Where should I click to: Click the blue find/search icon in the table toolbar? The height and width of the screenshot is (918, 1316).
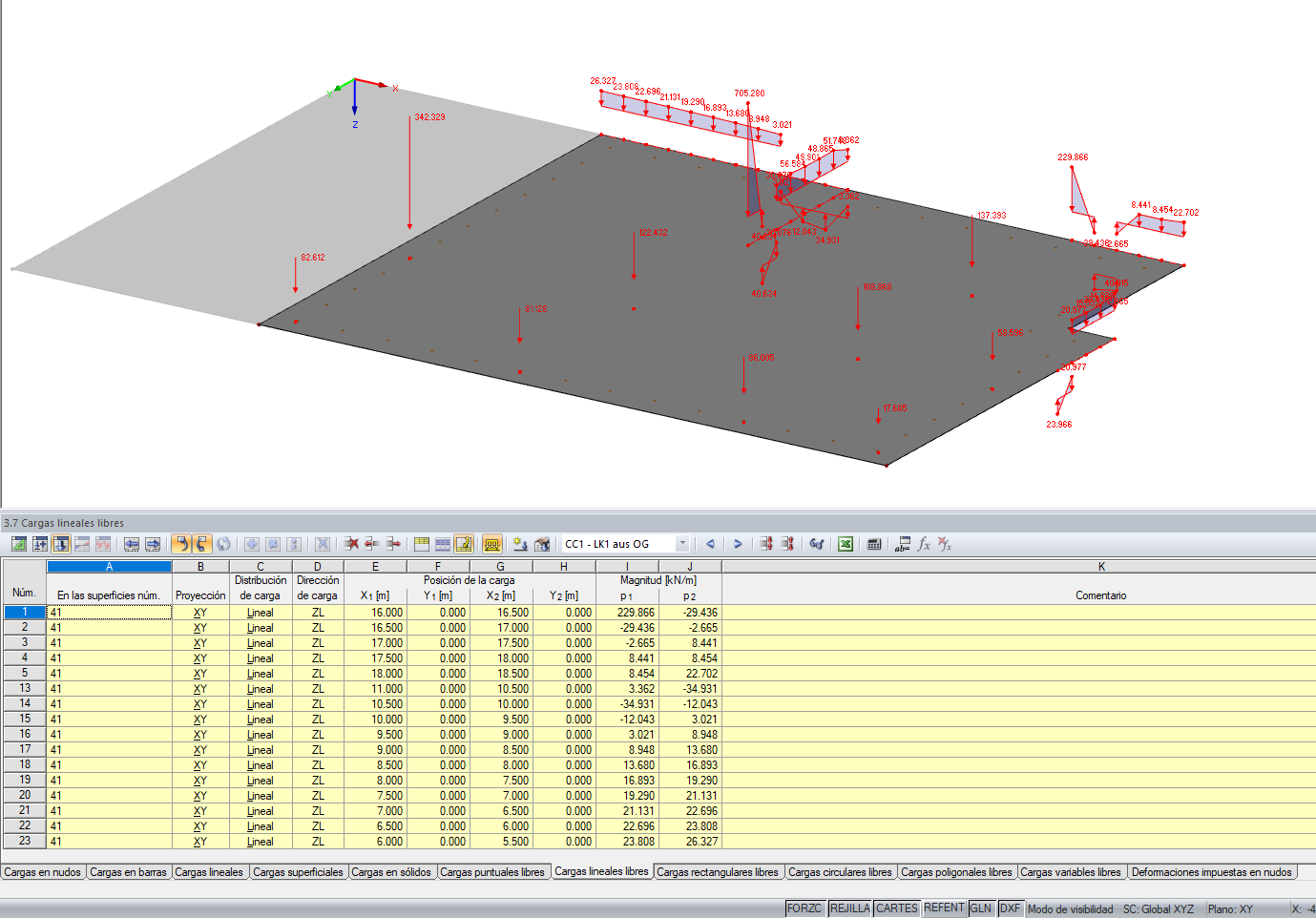[x=817, y=544]
